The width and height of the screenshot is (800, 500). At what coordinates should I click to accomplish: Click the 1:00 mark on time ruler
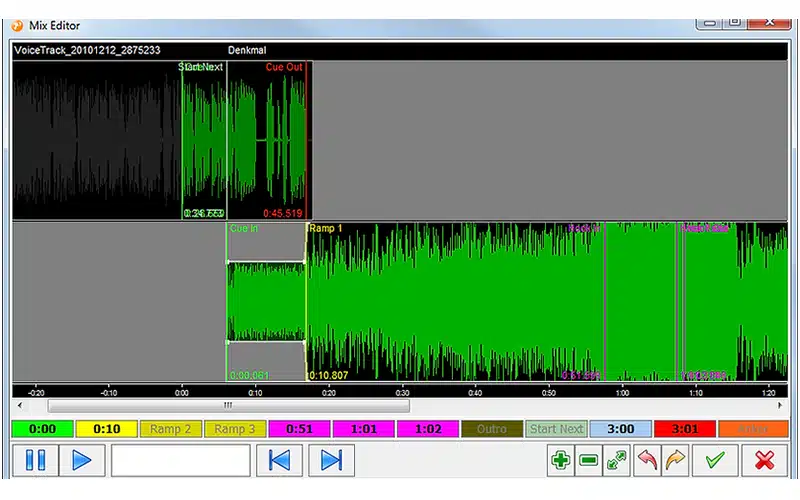[622, 392]
